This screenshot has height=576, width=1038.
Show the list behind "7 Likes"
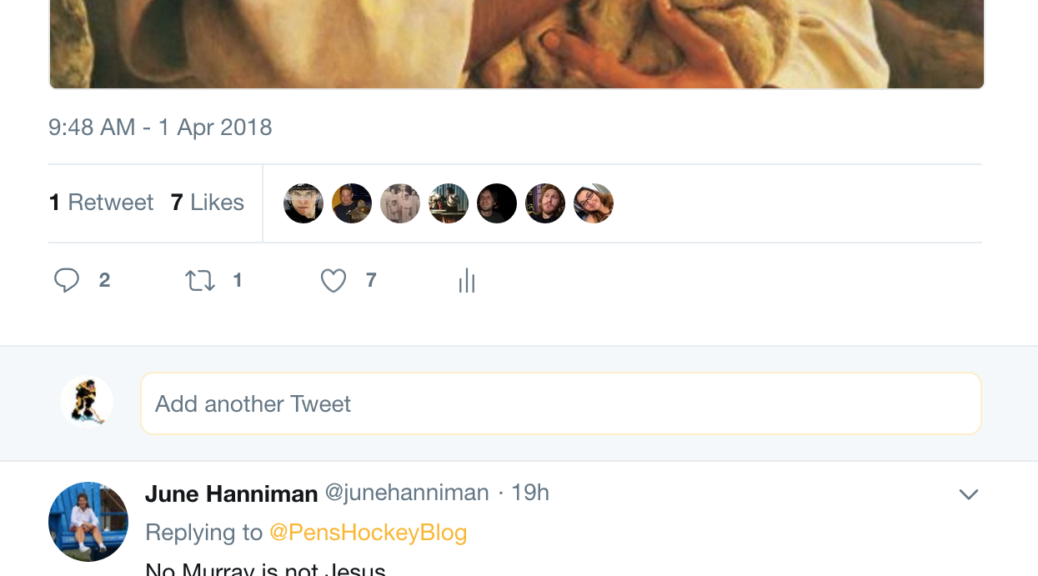[x=207, y=203]
